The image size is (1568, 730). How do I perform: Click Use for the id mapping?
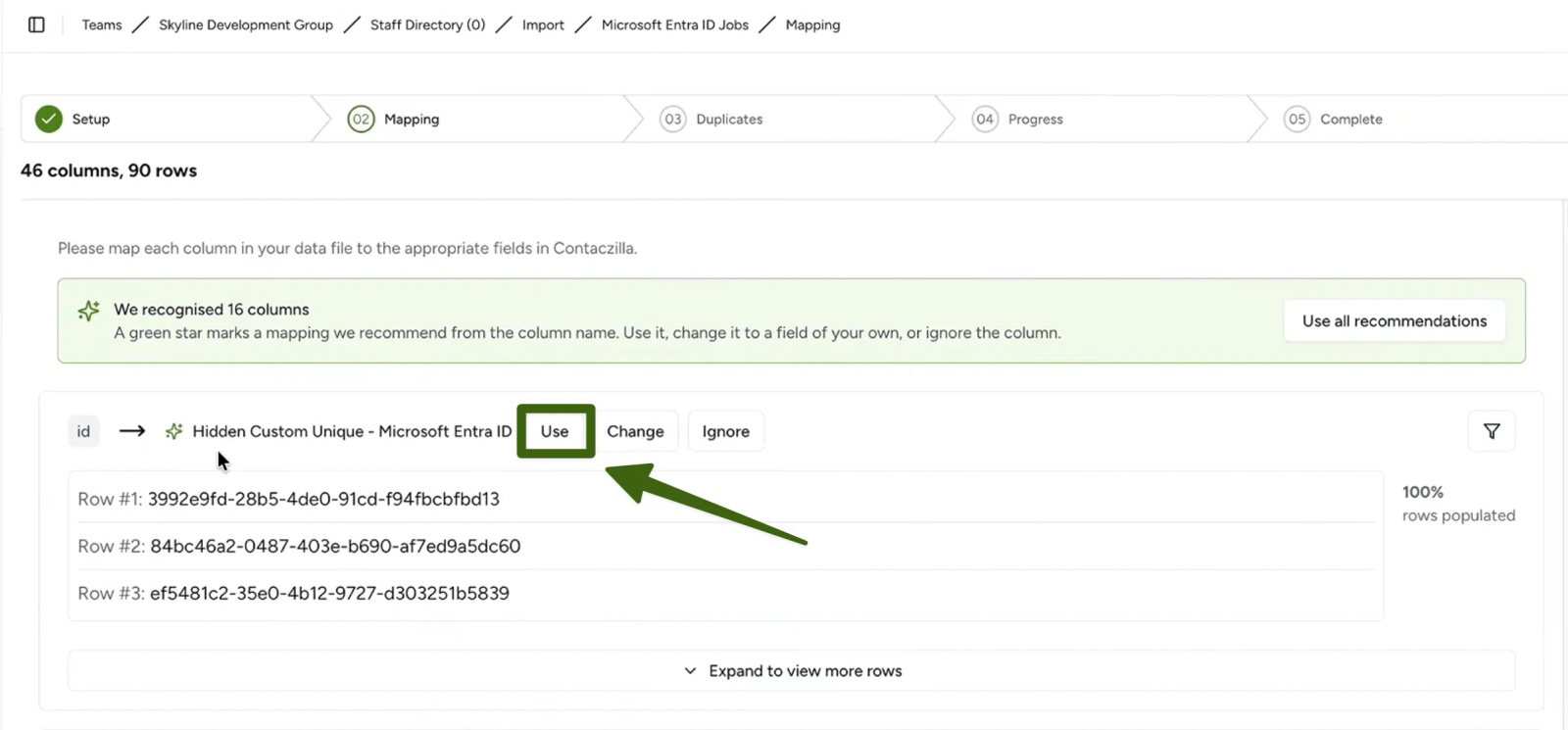pyautogui.click(x=555, y=431)
